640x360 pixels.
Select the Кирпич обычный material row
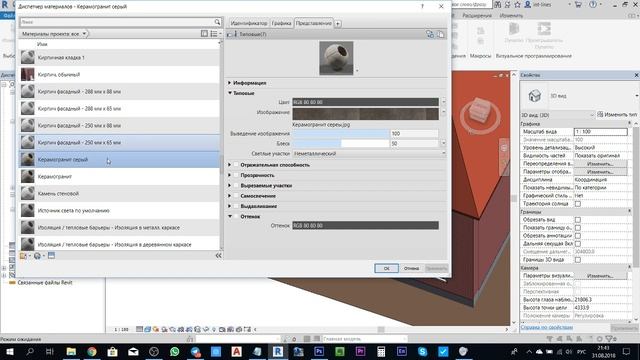[x=120, y=75]
